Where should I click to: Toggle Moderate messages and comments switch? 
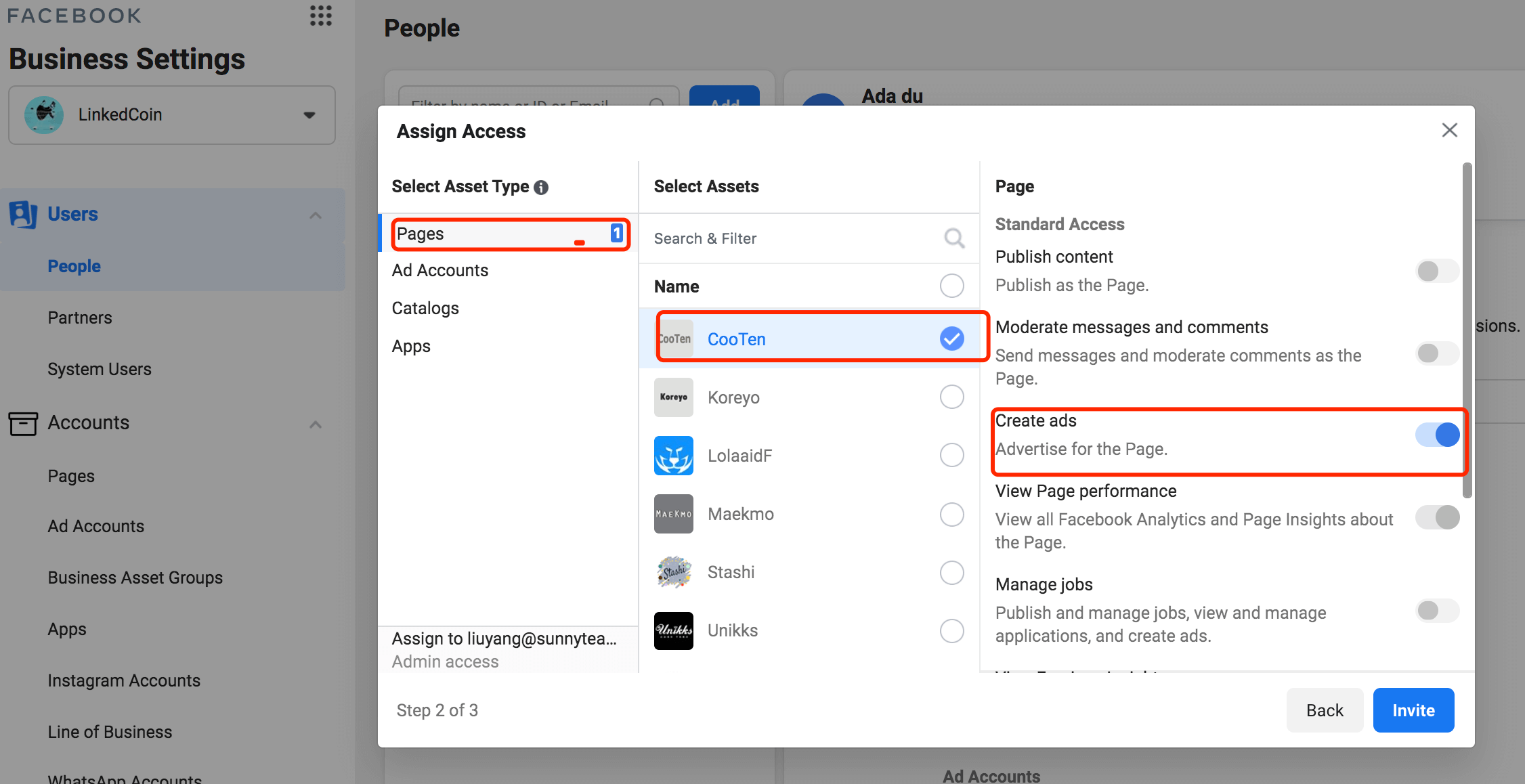coord(1436,353)
